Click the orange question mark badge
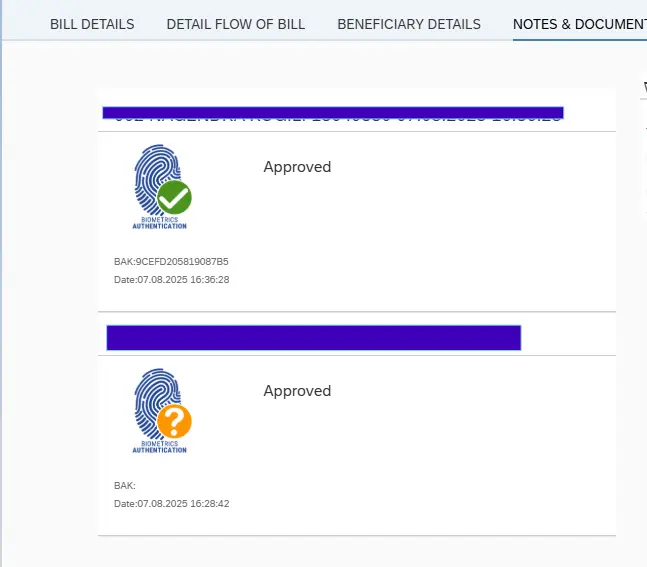Image resolution: width=647 pixels, height=567 pixels. point(174,421)
